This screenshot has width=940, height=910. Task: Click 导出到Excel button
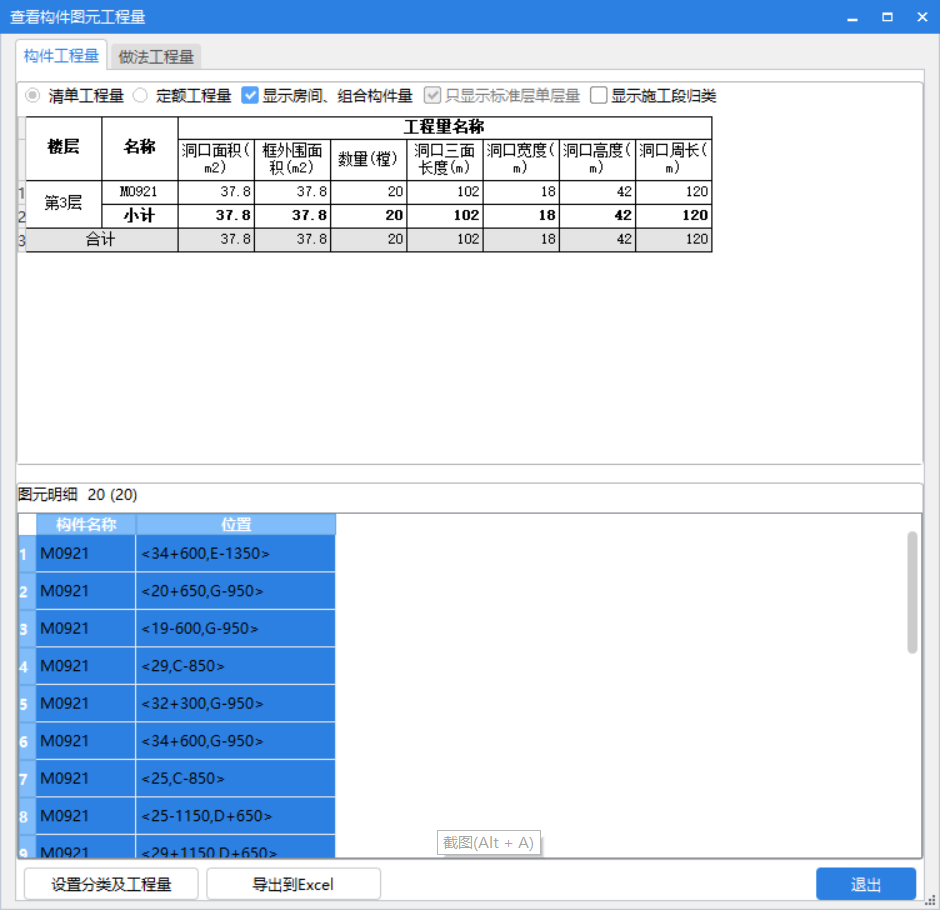(x=293, y=884)
